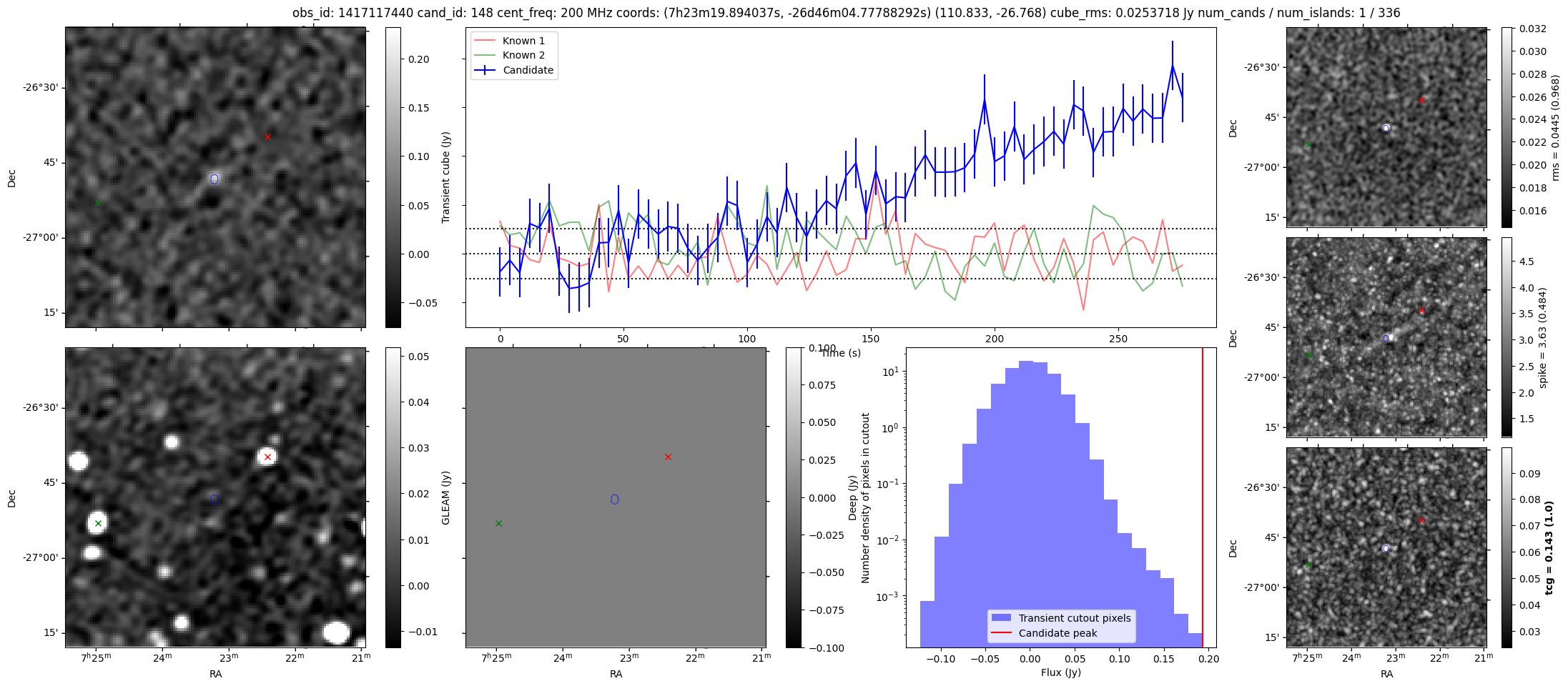
Task: Click the red X marker in Deep image
Action: [267, 457]
